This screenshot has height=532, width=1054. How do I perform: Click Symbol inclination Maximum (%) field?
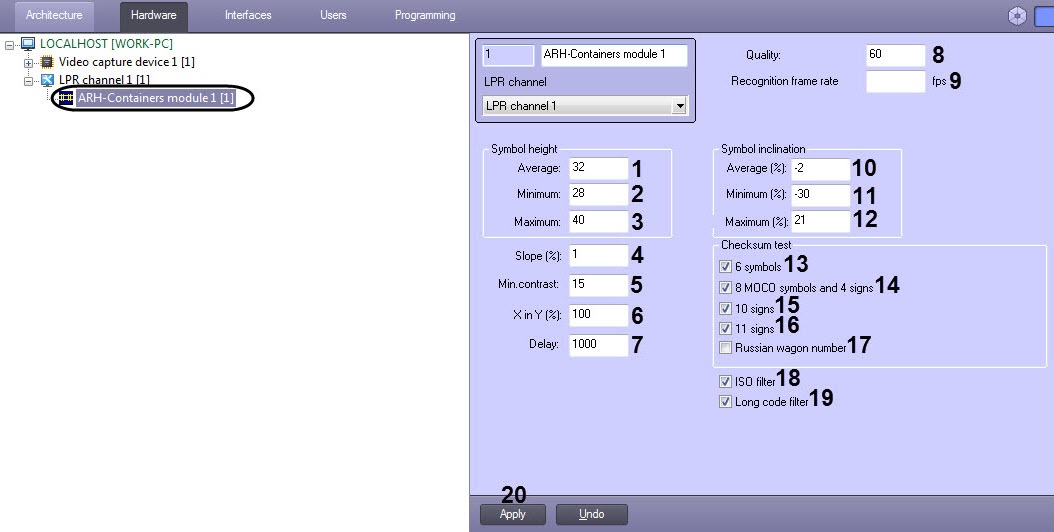pos(820,221)
